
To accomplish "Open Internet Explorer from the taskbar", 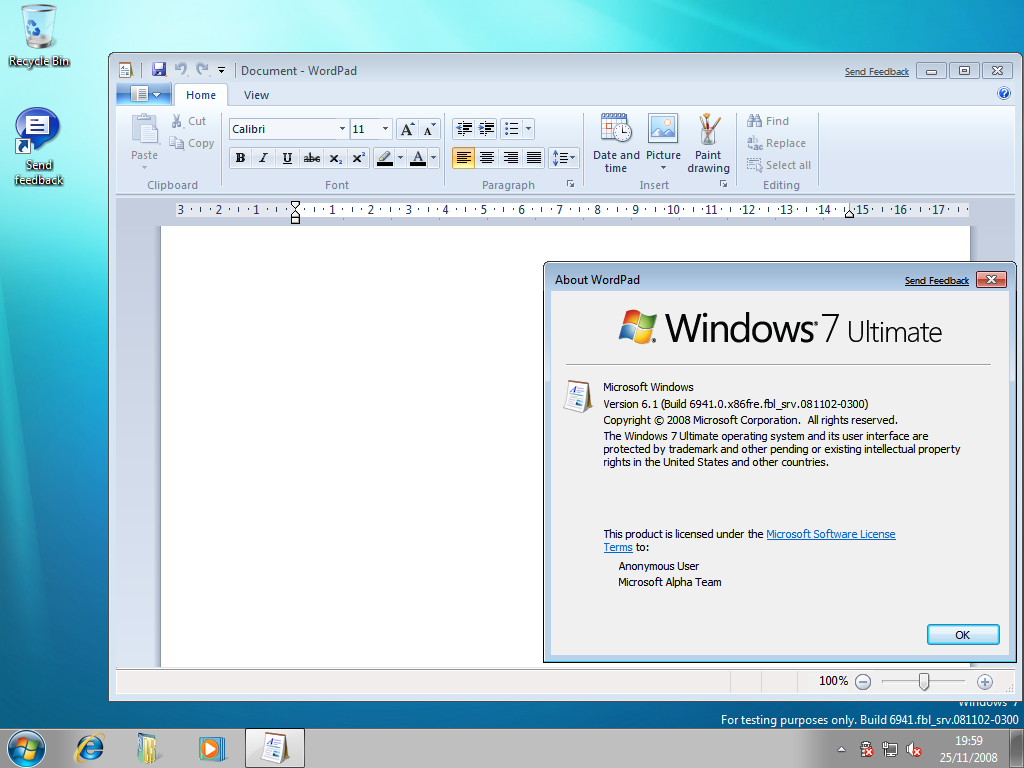I will tap(89, 748).
